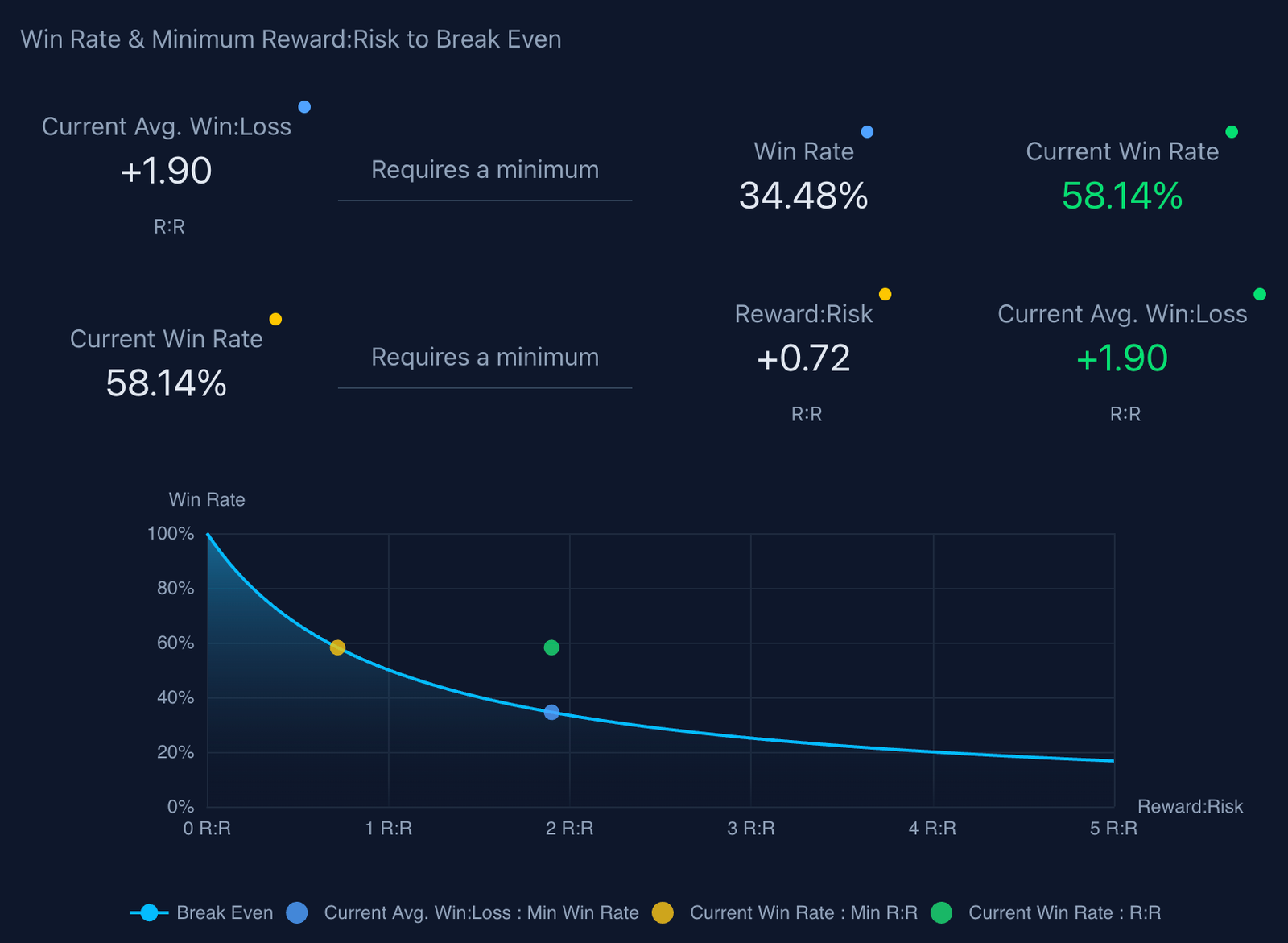
Task: Click the Break Even line marker in legend
Action: (149, 912)
